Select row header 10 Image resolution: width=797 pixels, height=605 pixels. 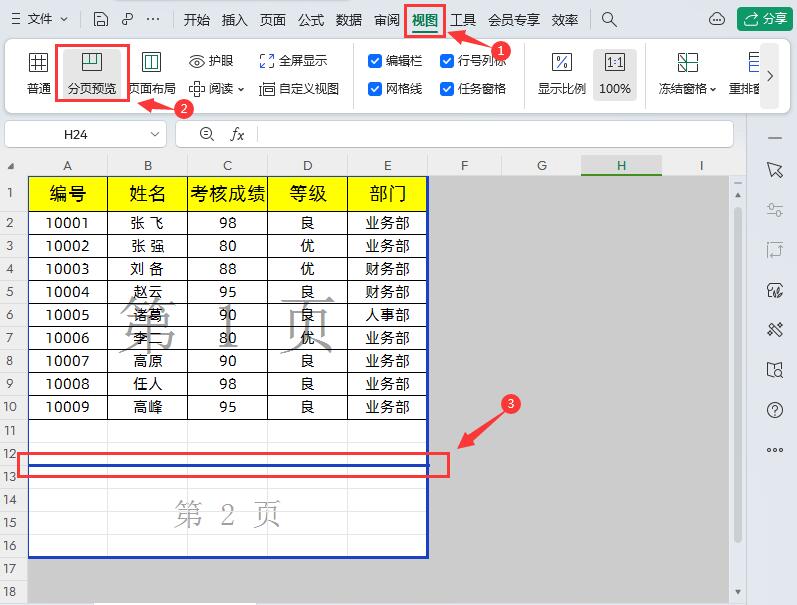(x=10, y=407)
